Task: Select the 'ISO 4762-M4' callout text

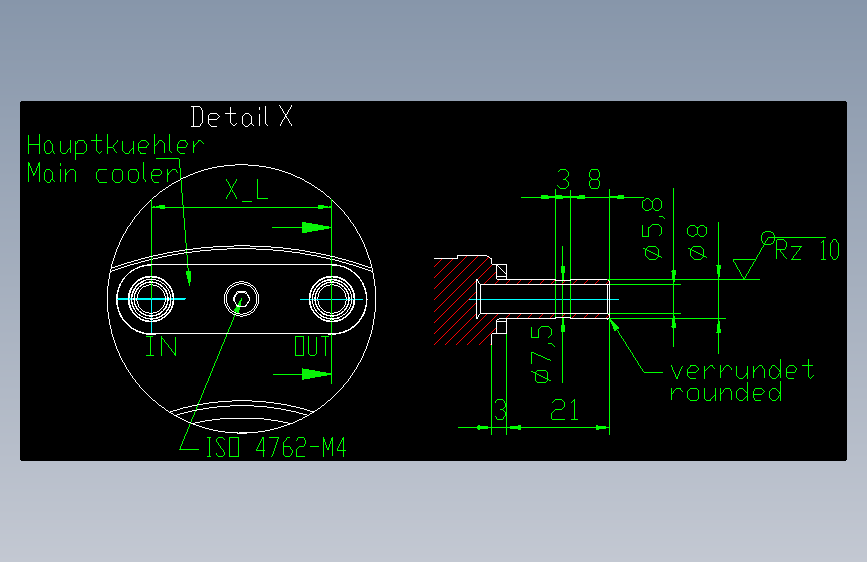Action: (276, 447)
